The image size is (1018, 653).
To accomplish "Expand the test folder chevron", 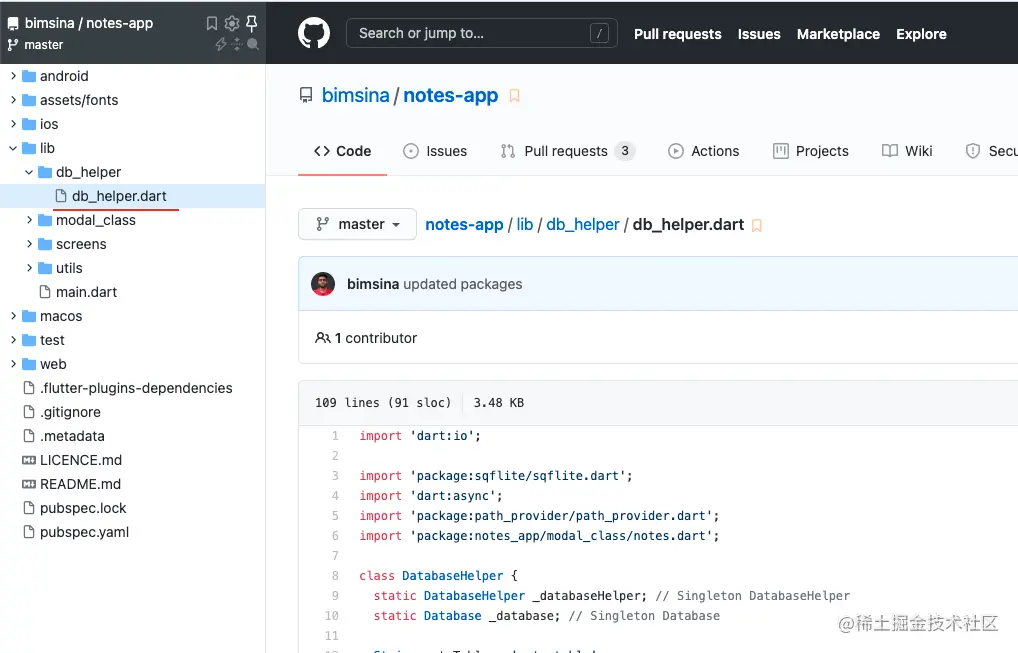I will coord(13,340).
